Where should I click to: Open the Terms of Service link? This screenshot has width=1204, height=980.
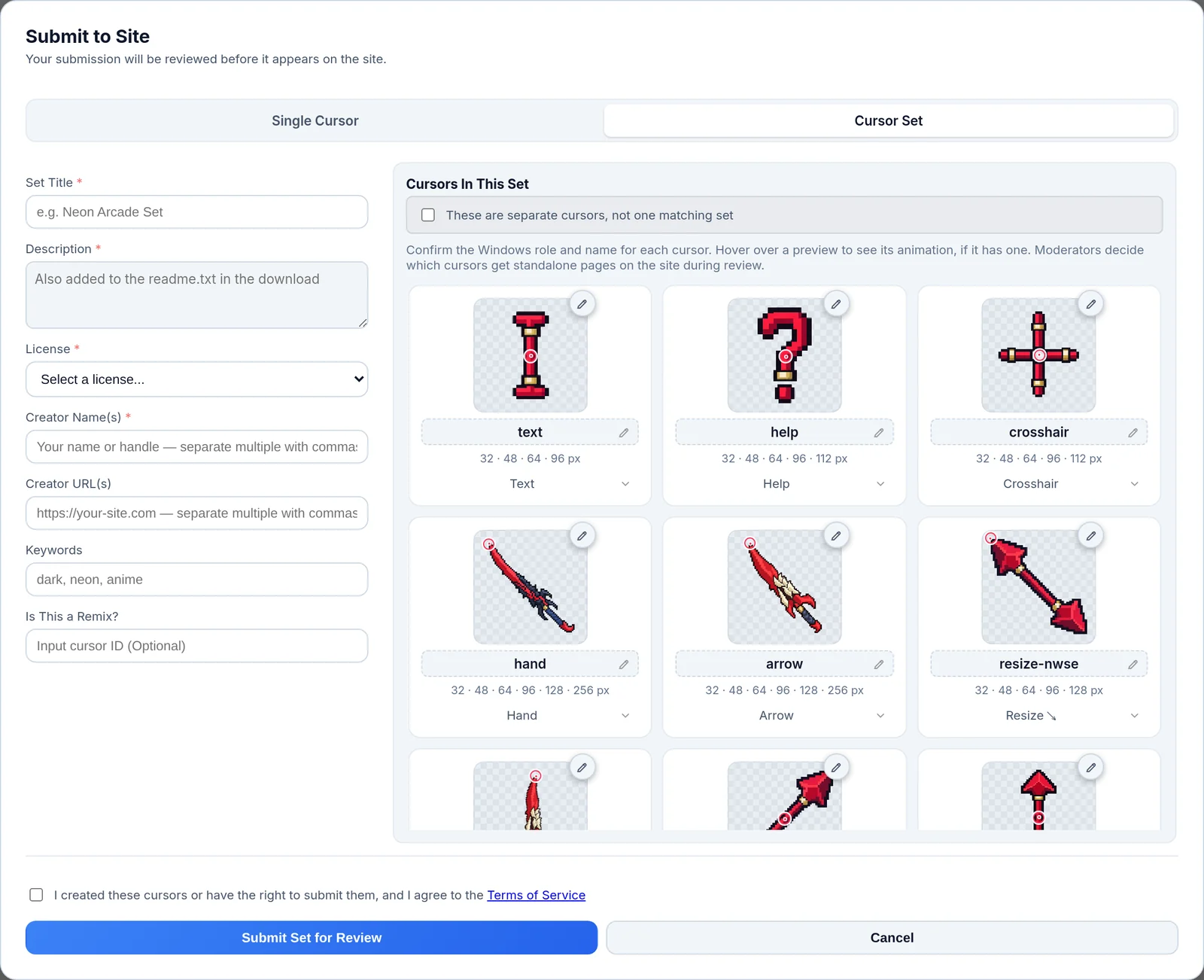537,895
